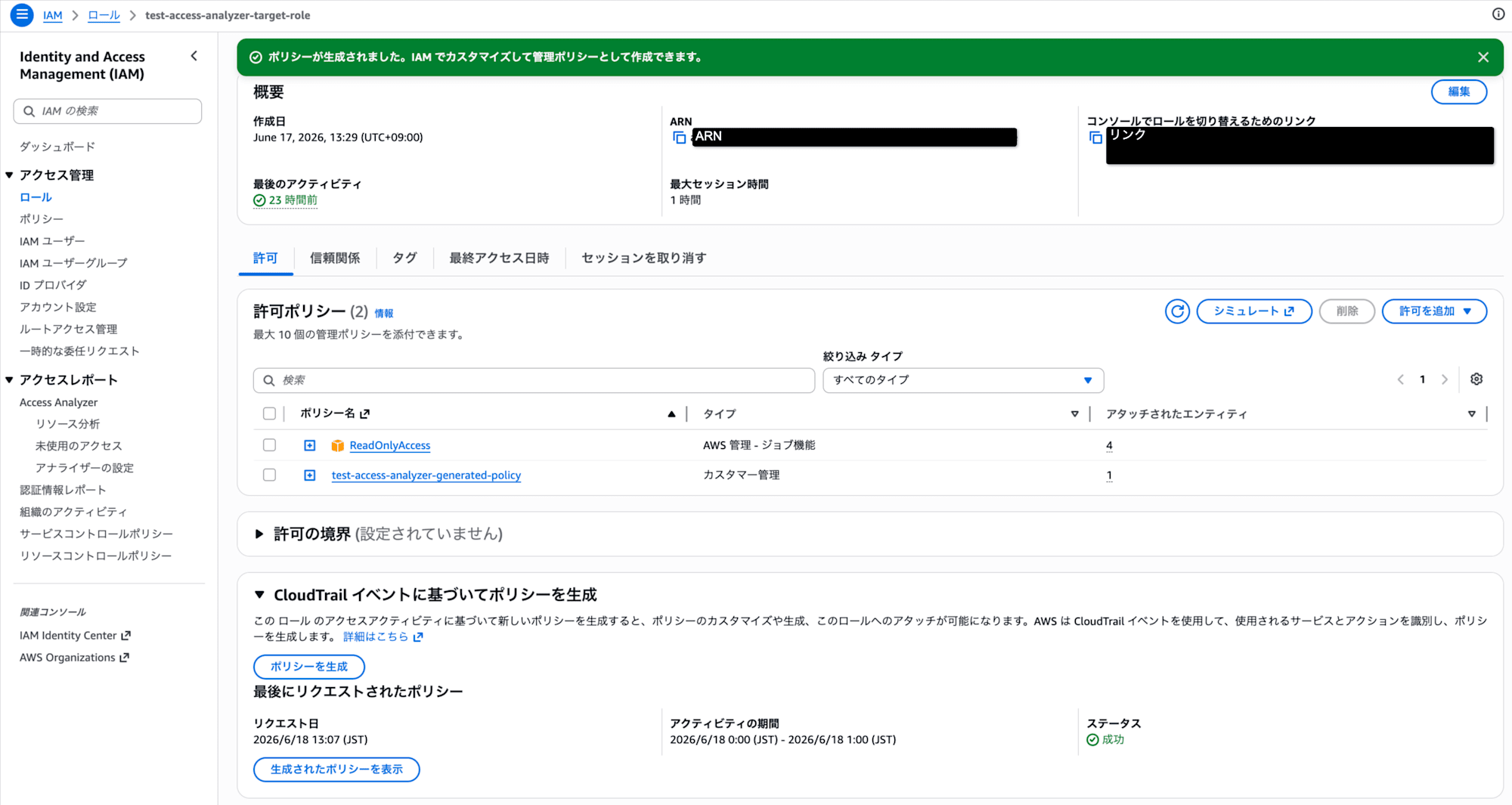1512x805 pixels.
Task: Open Unused access in sidebar
Action: click(x=79, y=446)
